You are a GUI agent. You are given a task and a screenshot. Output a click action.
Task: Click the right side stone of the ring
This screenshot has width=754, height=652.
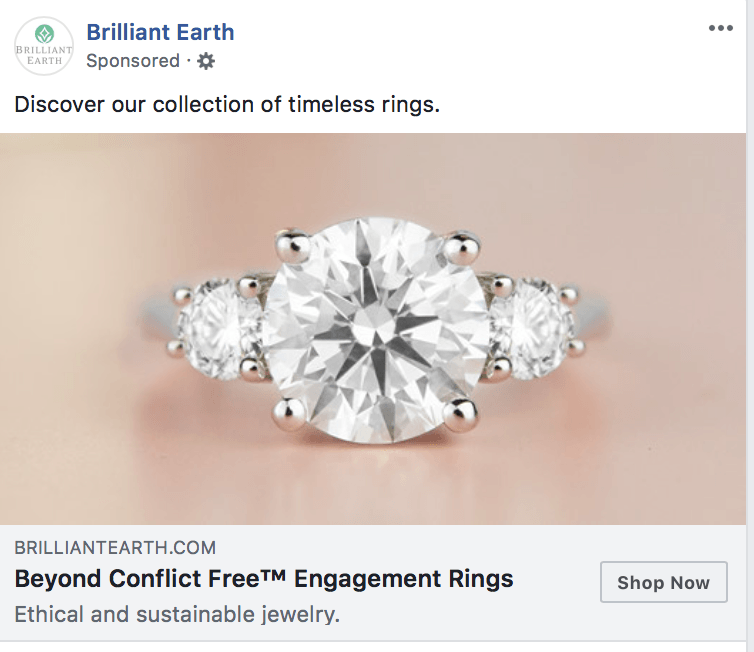click(531, 328)
